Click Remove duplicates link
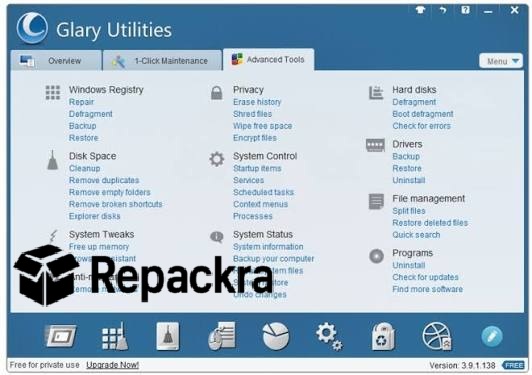The height and width of the screenshot is (375, 532). click(x=104, y=180)
